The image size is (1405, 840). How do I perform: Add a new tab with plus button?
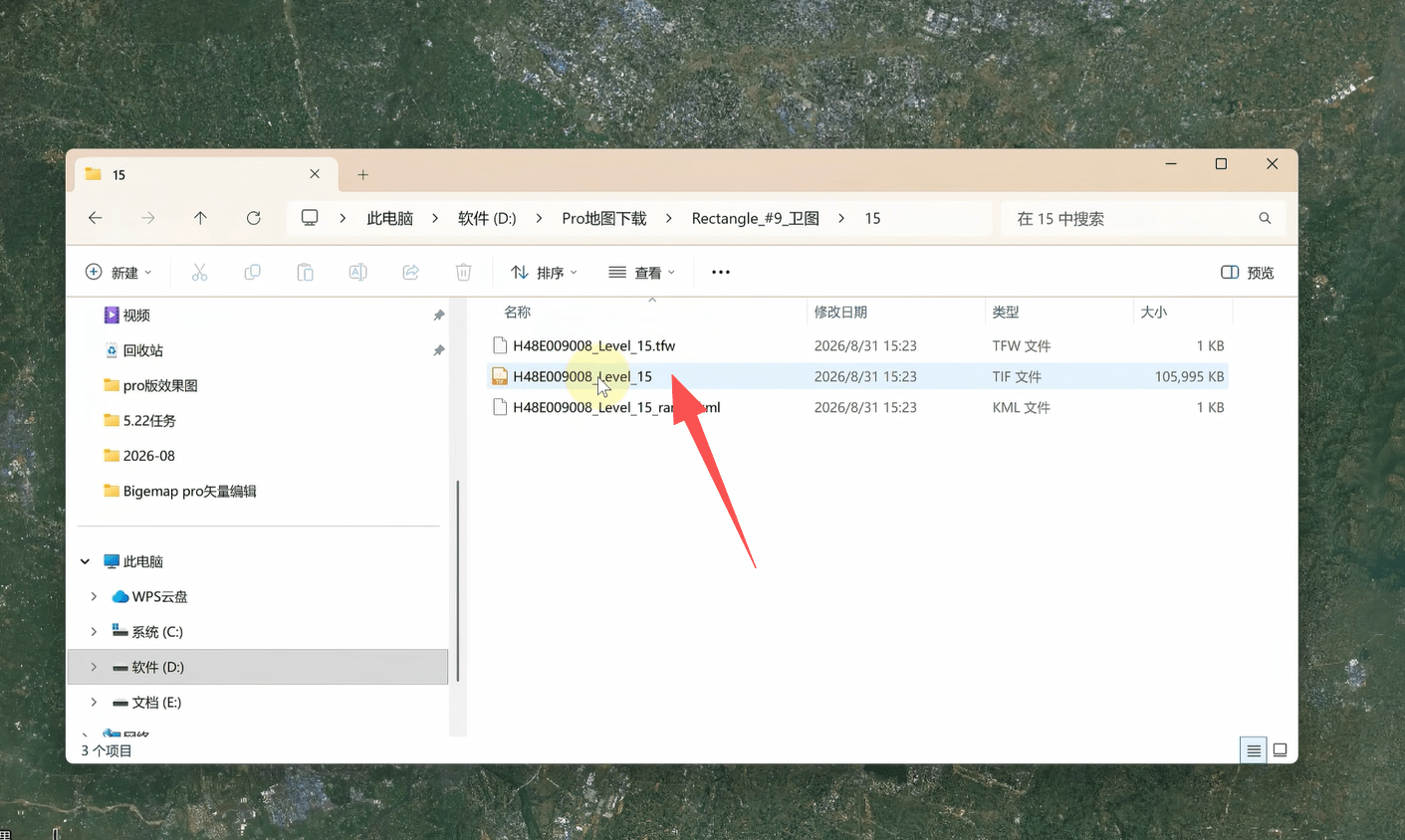click(x=363, y=174)
